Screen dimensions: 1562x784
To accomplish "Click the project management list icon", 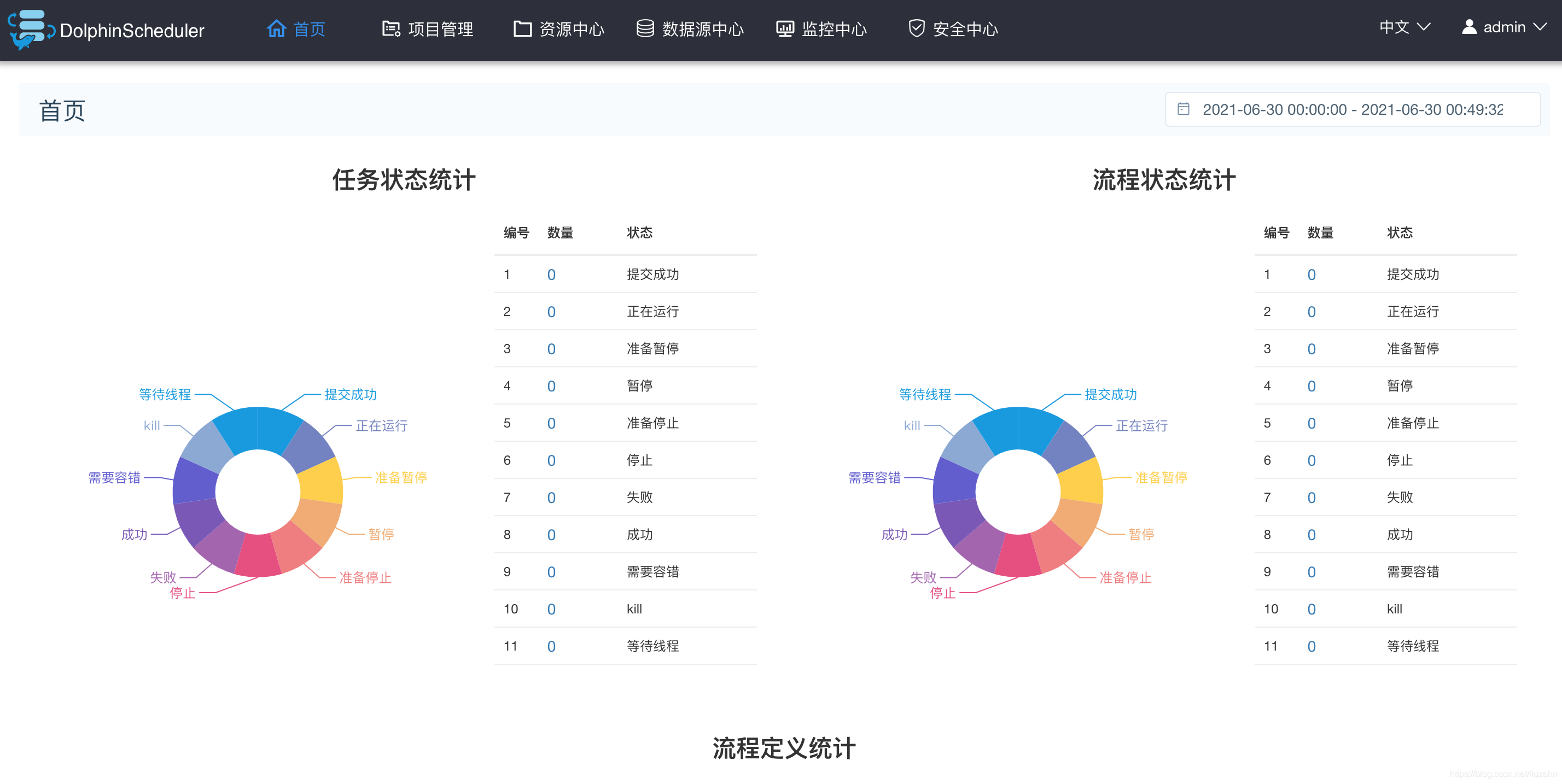I will (x=391, y=28).
